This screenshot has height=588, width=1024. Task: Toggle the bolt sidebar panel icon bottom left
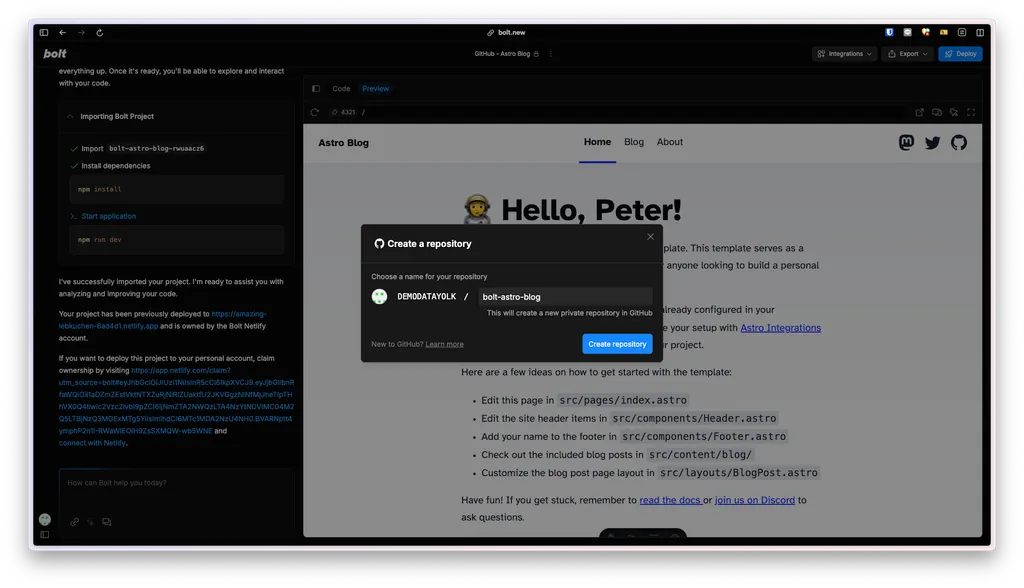[x=44, y=534]
